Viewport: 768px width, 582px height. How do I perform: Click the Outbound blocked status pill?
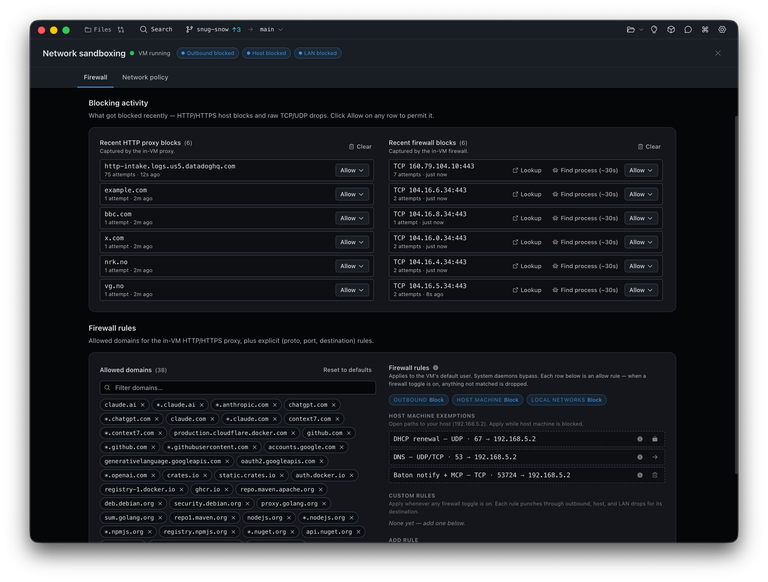point(208,53)
